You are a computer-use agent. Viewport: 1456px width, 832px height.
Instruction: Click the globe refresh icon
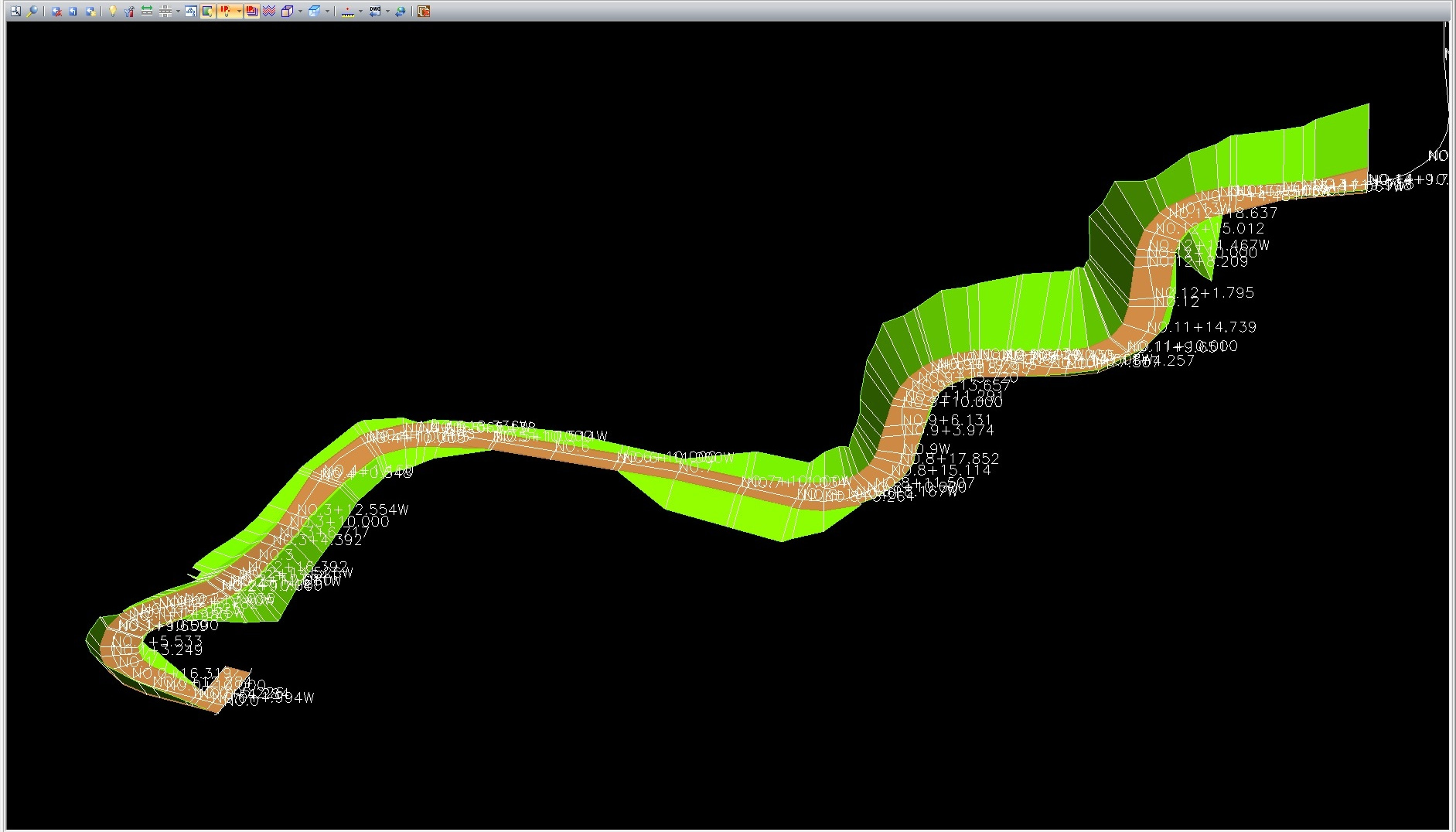point(401,12)
